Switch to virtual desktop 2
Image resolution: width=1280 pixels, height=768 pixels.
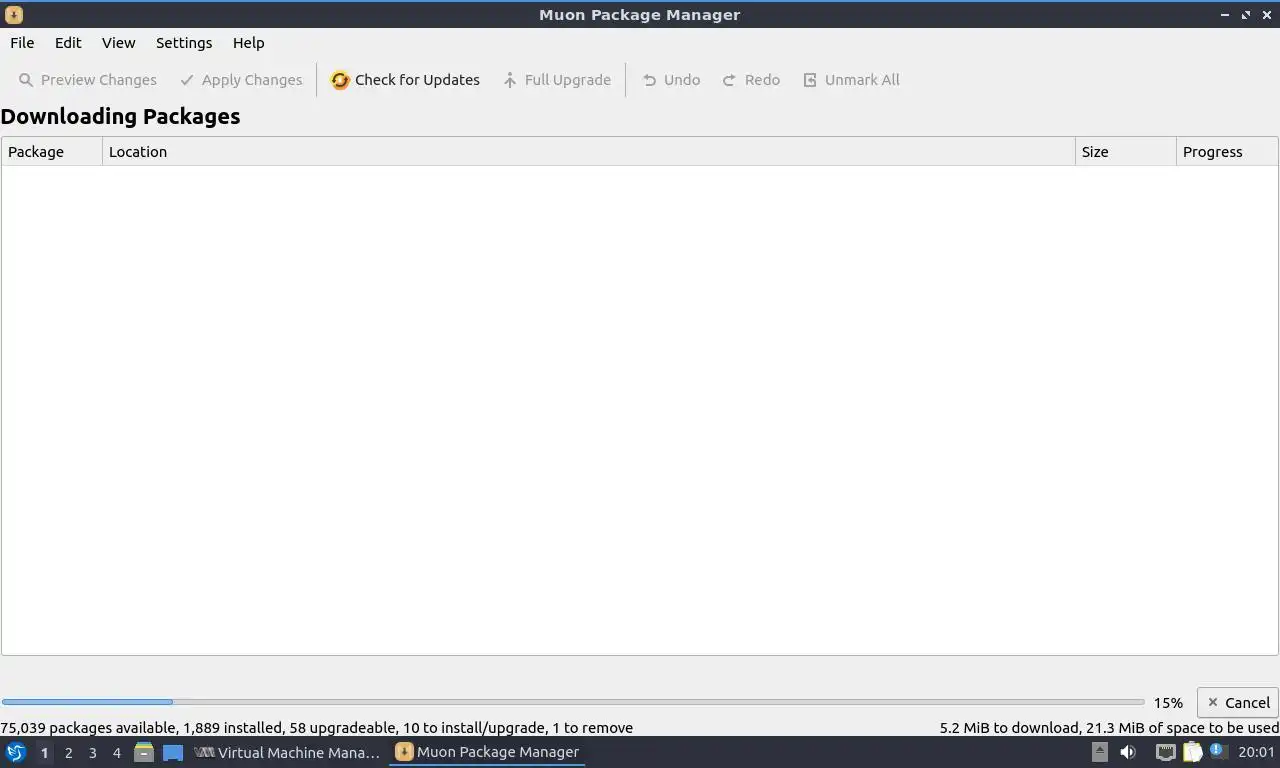(x=68, y=753)
